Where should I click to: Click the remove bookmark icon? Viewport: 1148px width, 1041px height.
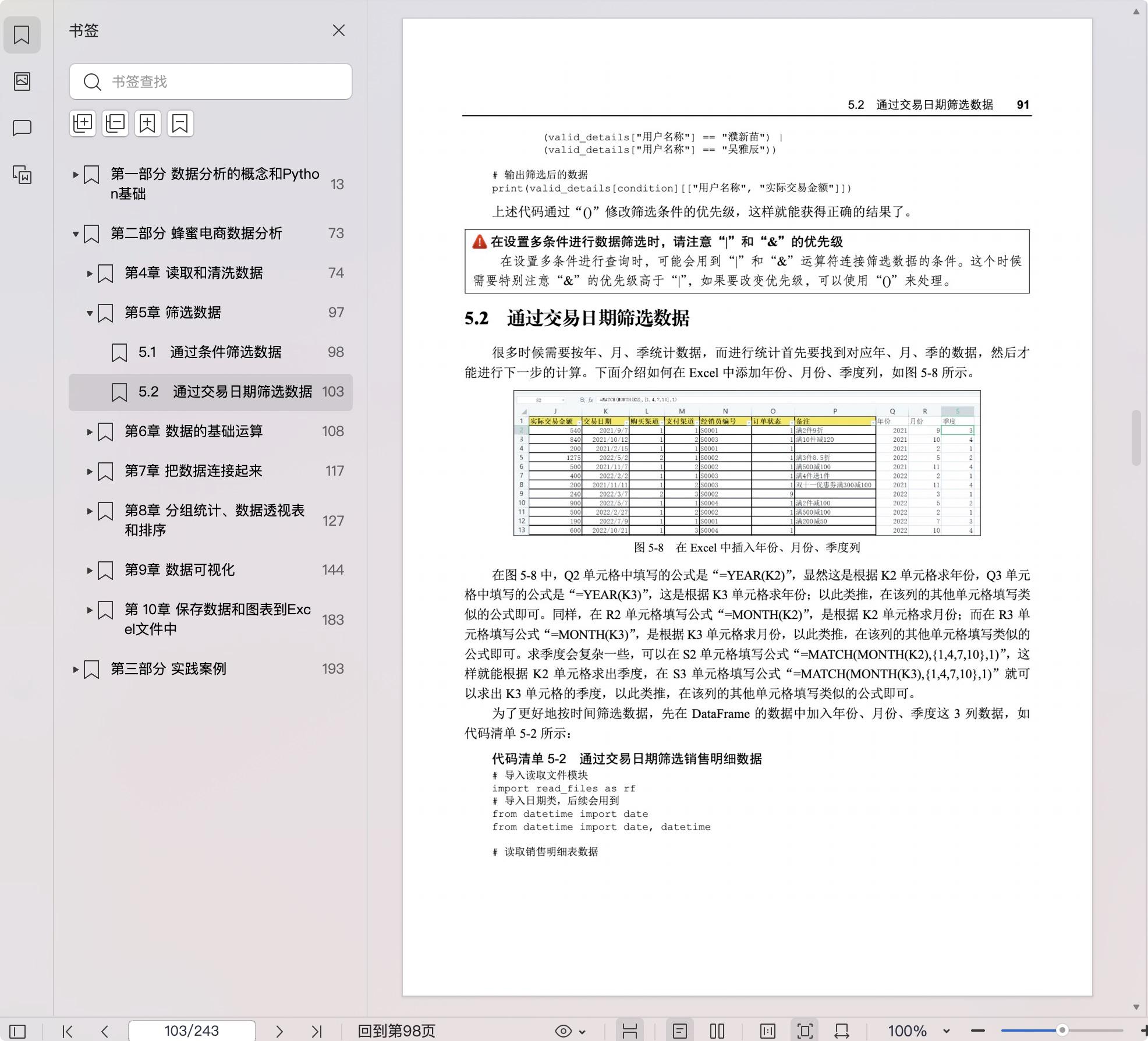(x=180, y=123)
